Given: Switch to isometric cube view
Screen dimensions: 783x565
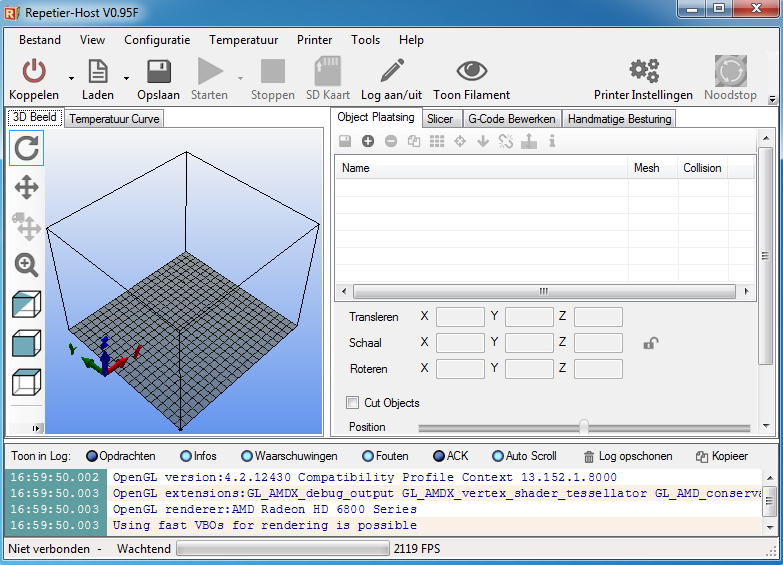Looking at the screenshot, I should point(26,304).
